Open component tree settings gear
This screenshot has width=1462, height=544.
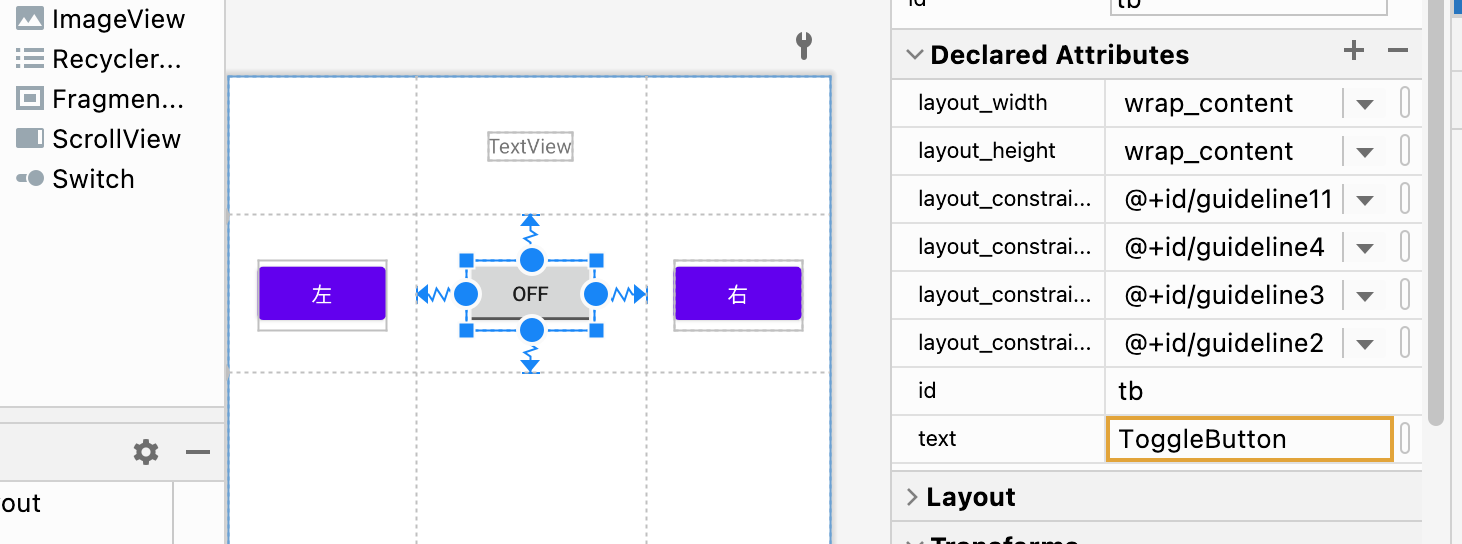[146, 453]
